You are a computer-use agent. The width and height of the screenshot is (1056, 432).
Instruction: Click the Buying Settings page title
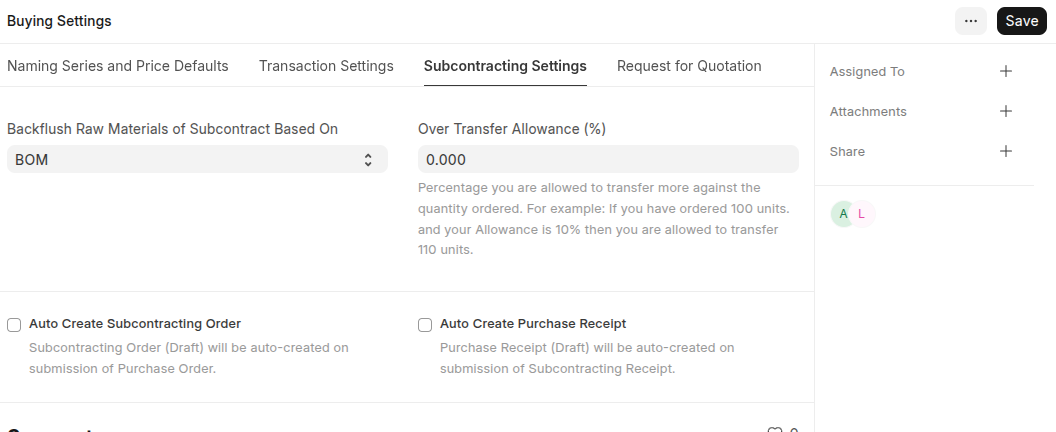[59, 21]
